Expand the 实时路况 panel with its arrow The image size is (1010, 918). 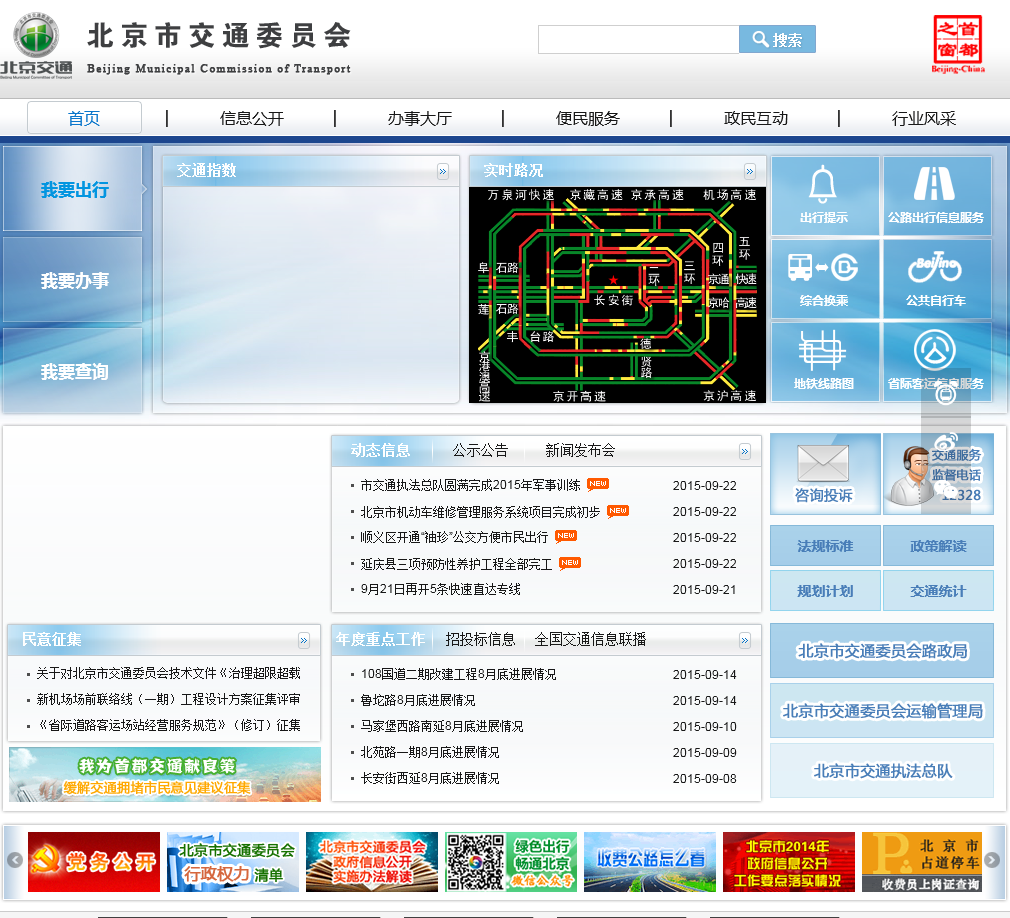click(749, 171)
